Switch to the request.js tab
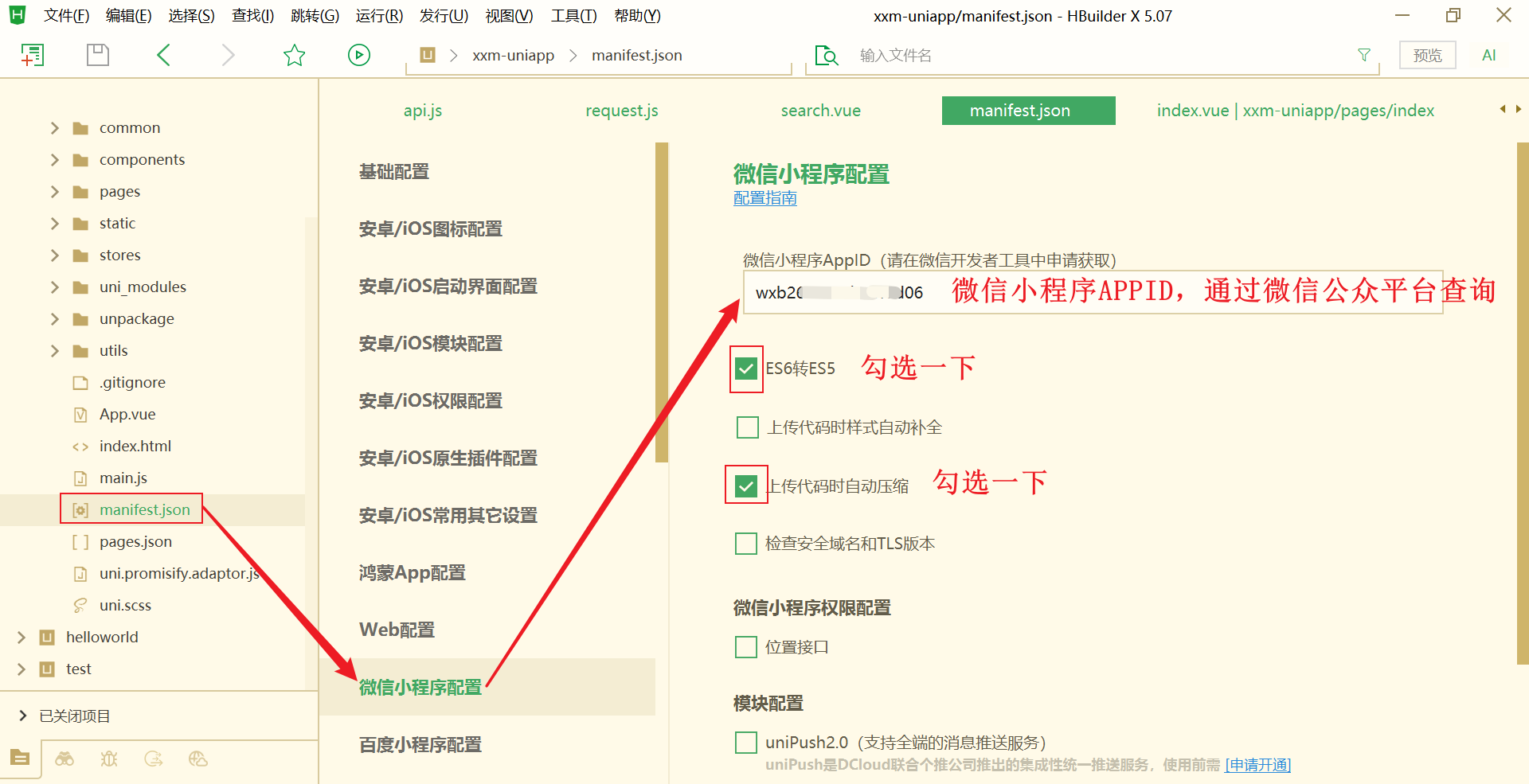Image resolution: width=1529 pixels, height=784 pixels. tap(622, 111)
